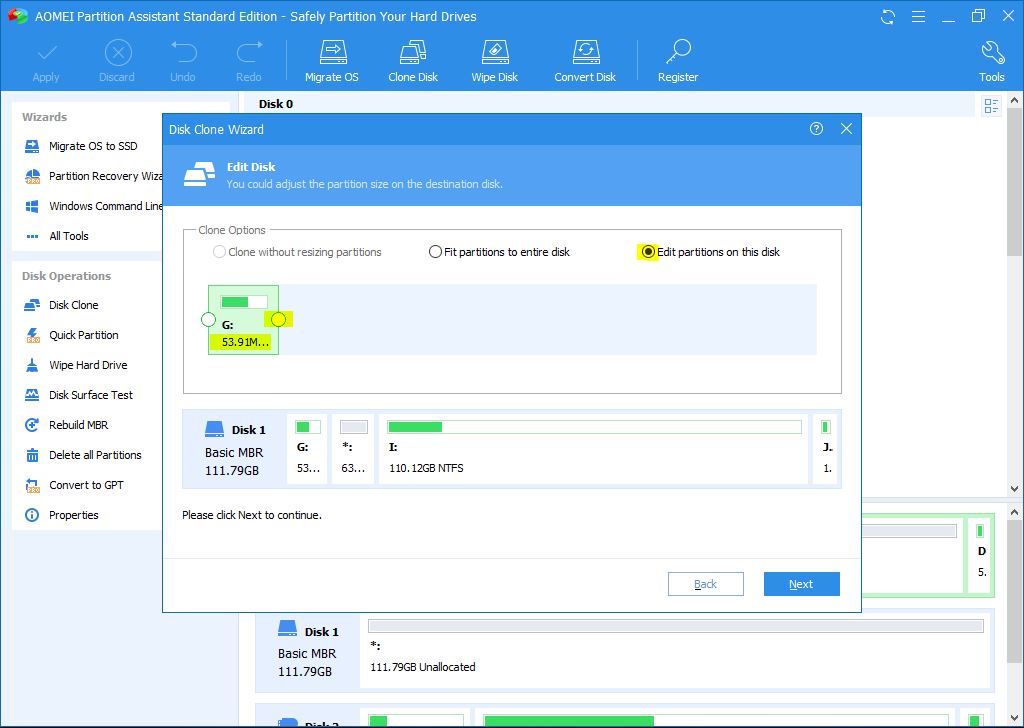Click the Next button
This screenshot has width=1024, height=728.
(801, 584)
